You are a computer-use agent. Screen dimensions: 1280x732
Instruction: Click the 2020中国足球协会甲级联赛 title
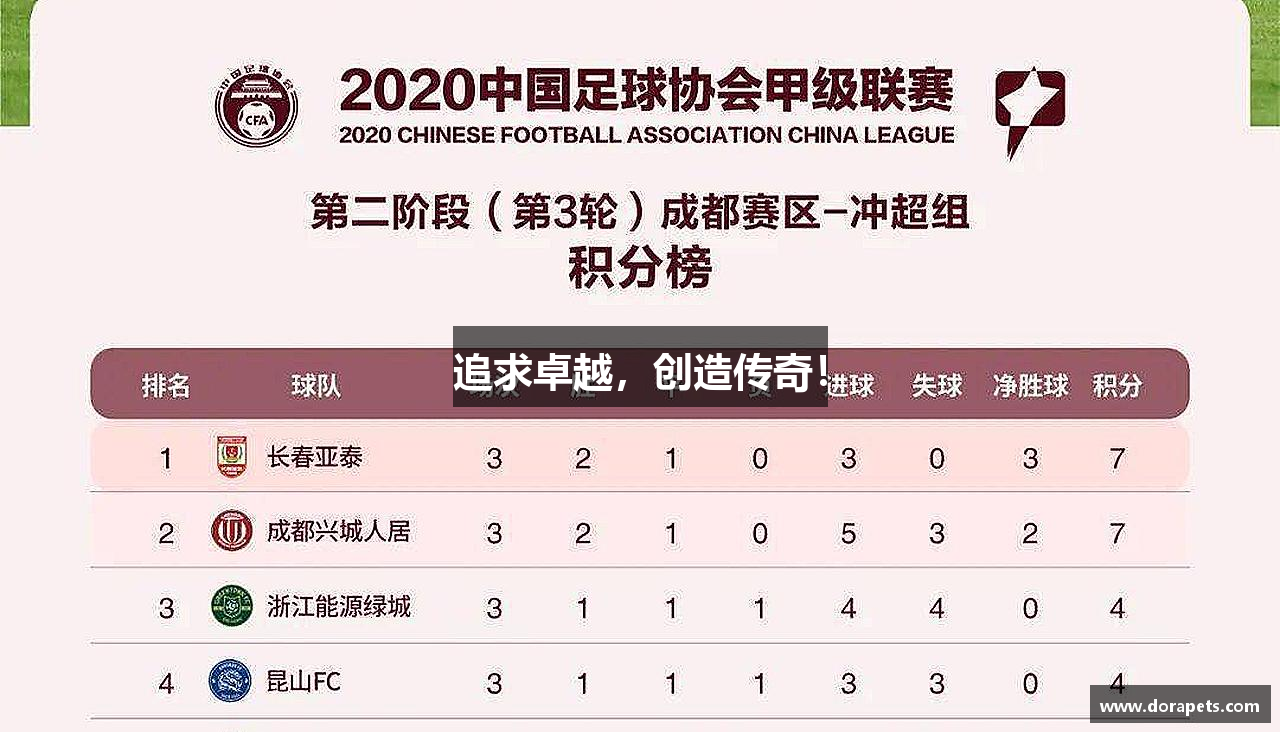click(646, 91)
